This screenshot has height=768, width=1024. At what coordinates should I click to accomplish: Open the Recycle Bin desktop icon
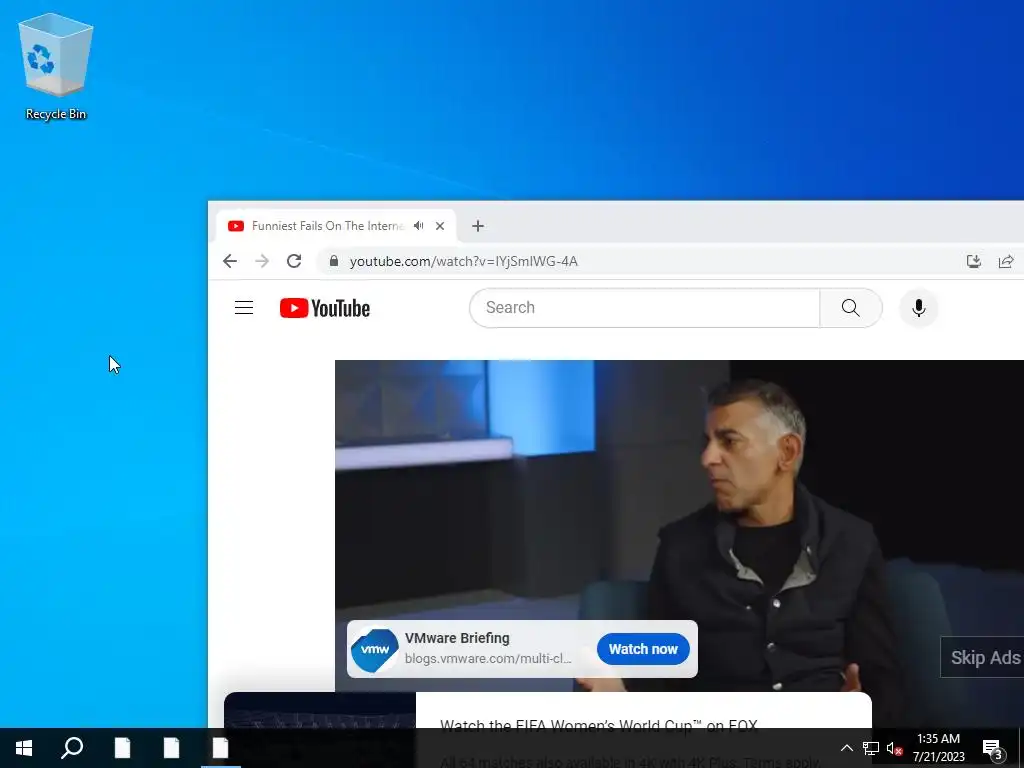pyautogui.click(x=56, y=67)
